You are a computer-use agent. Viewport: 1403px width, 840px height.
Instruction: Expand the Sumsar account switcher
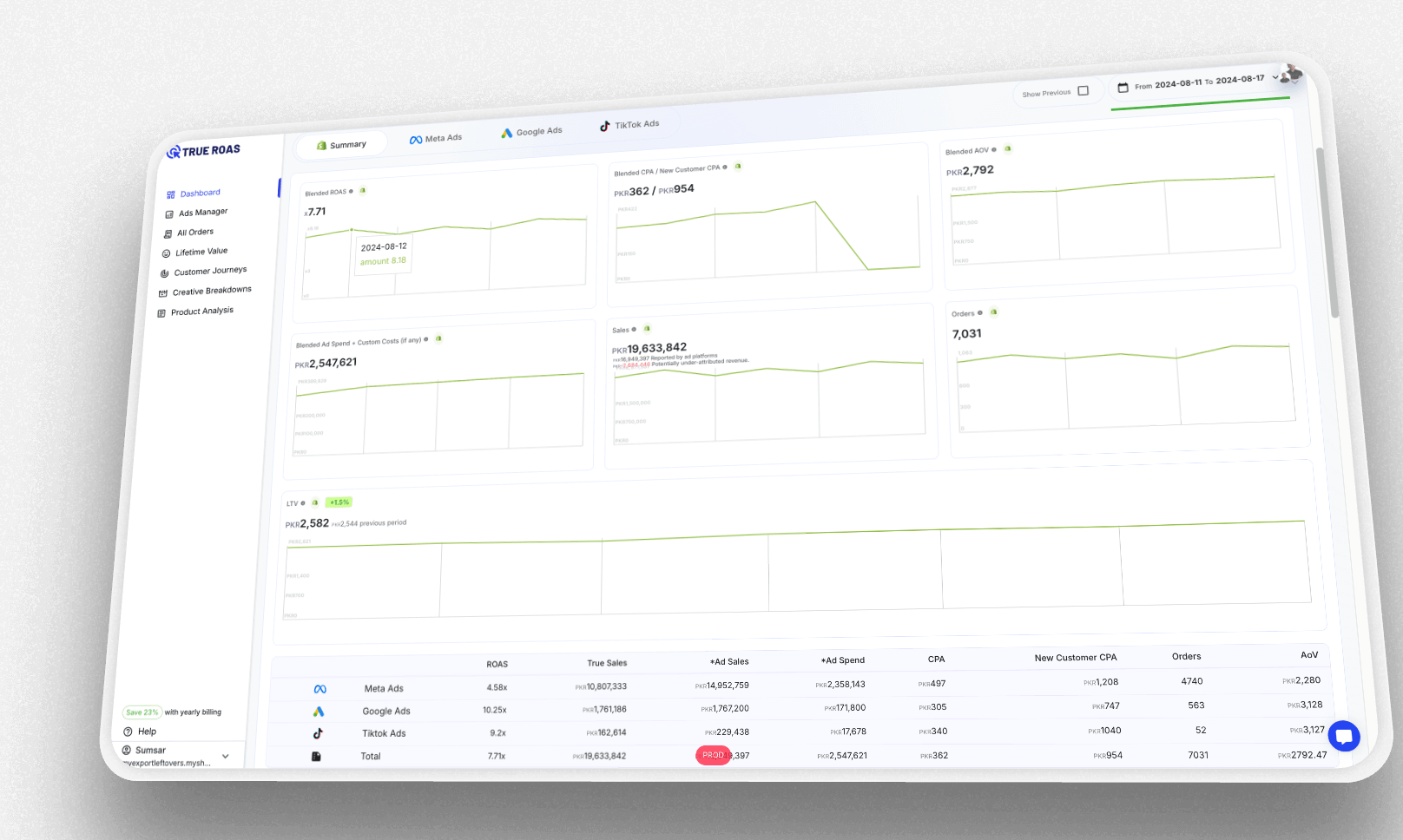pos(225,757)
